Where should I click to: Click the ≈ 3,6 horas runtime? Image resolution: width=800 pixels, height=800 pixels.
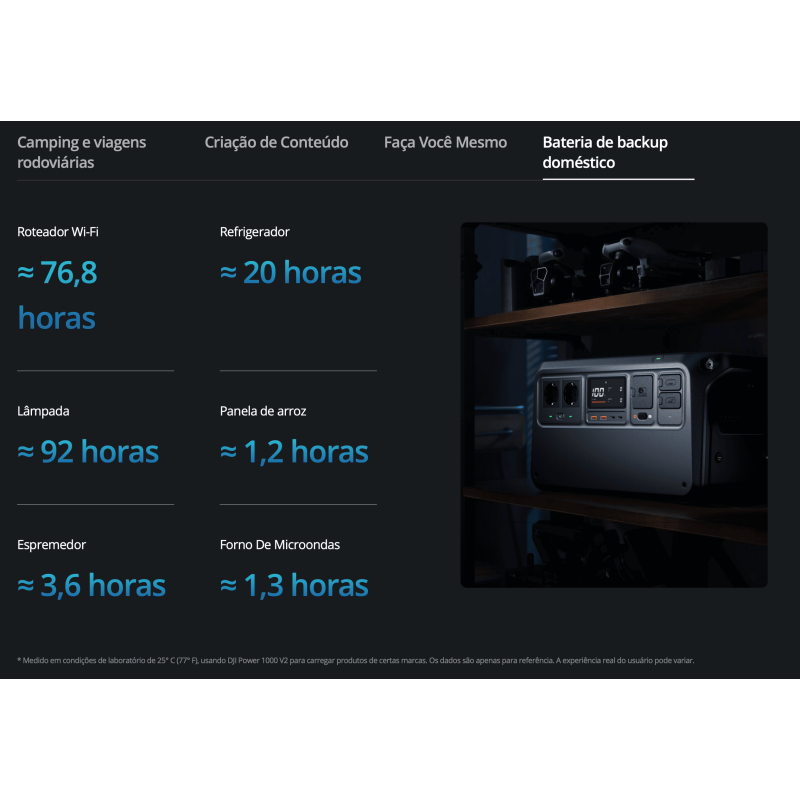tap(92, 585)
